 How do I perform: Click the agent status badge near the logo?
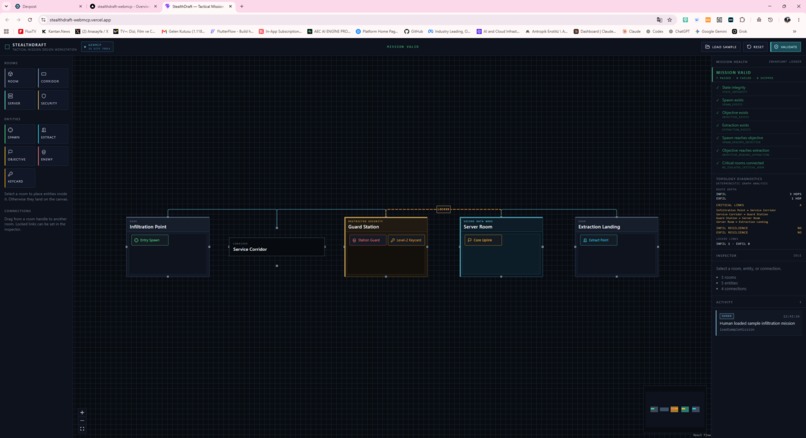(97, 47)
